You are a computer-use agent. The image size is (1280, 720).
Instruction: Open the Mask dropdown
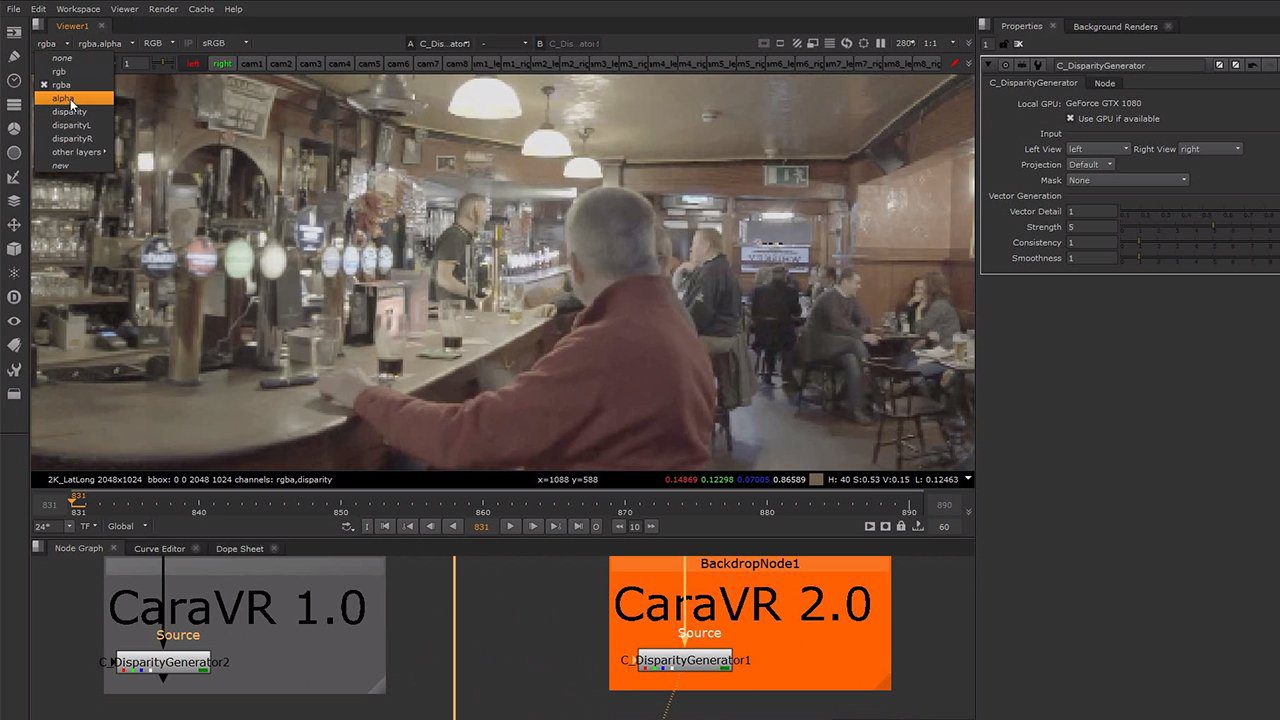click(x=1127, y=181)
